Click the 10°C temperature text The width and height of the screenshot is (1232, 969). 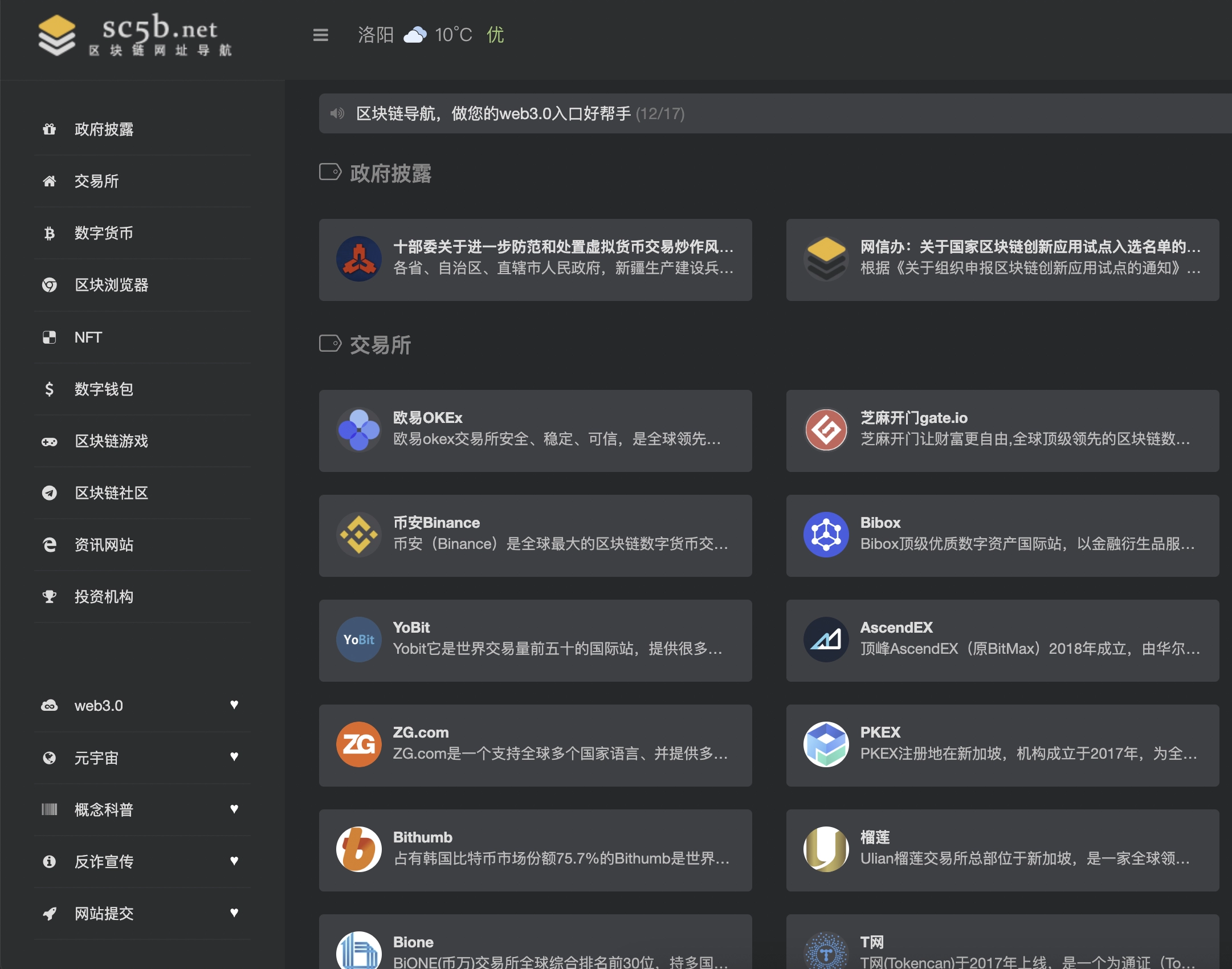click(454, 35)
